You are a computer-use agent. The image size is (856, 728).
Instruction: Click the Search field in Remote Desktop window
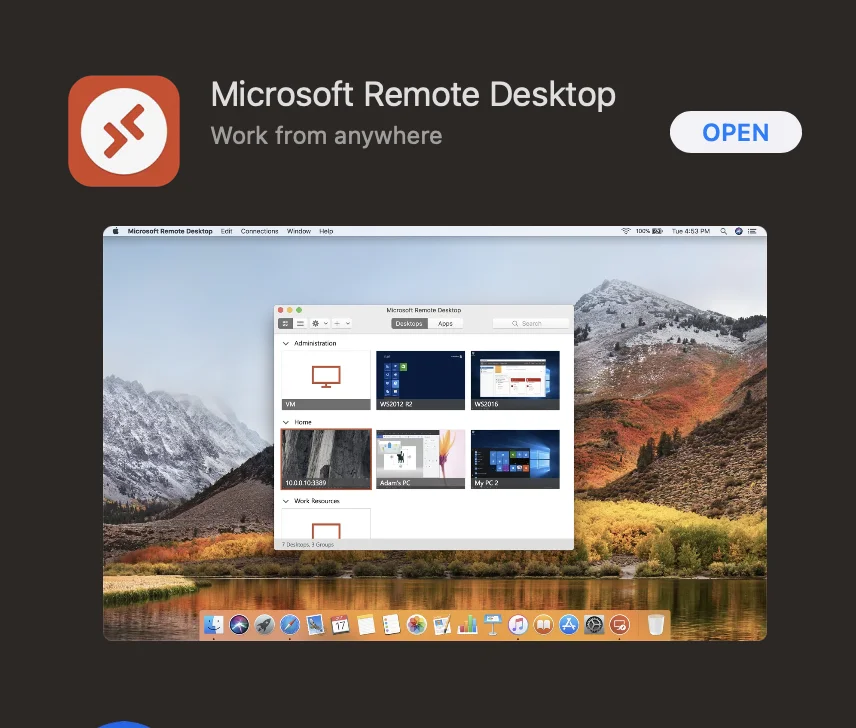(531, 324)
